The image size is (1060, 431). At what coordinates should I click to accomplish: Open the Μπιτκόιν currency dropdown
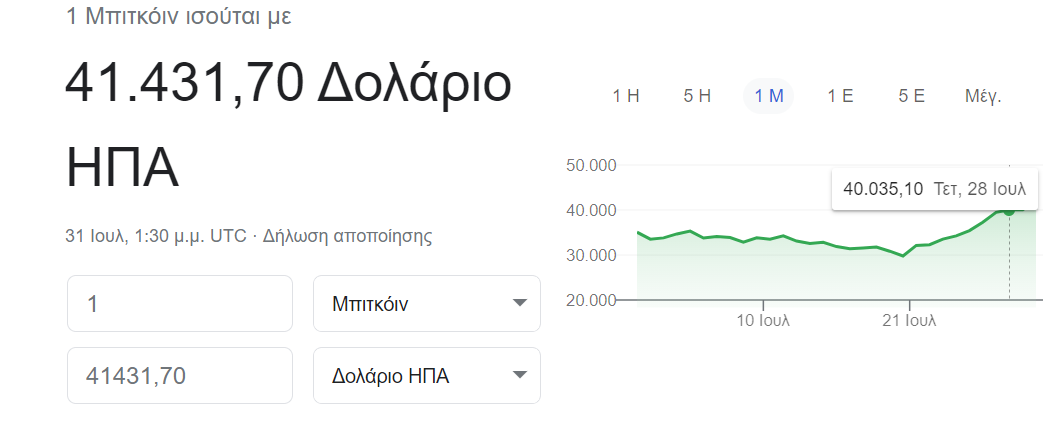[x=427, y=303]
